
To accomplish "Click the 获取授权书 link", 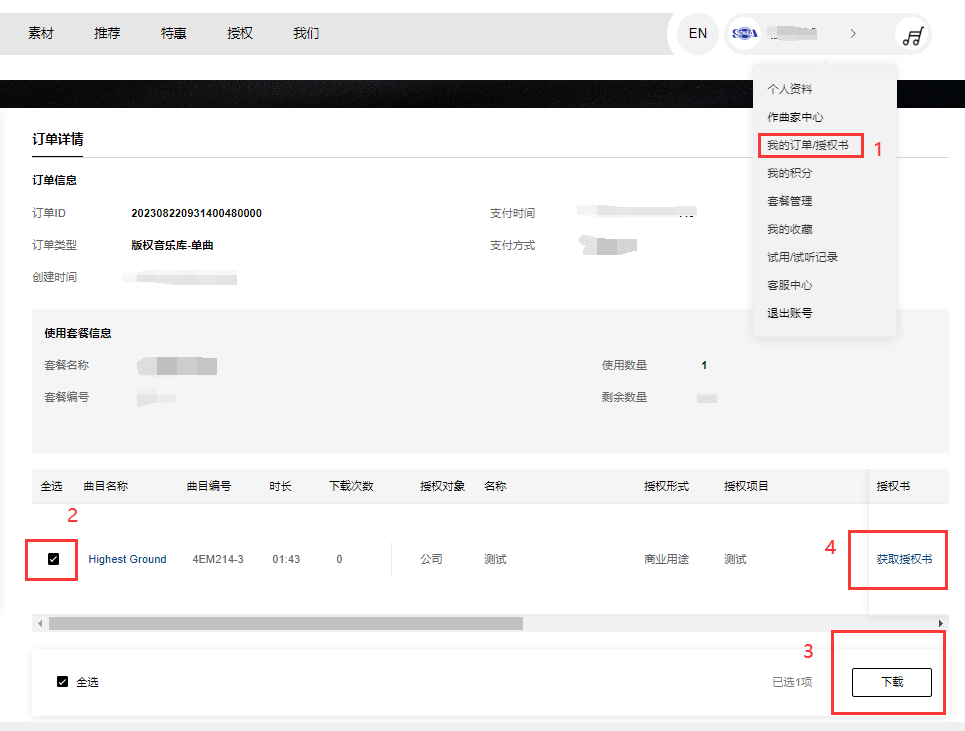I will 904,559.
